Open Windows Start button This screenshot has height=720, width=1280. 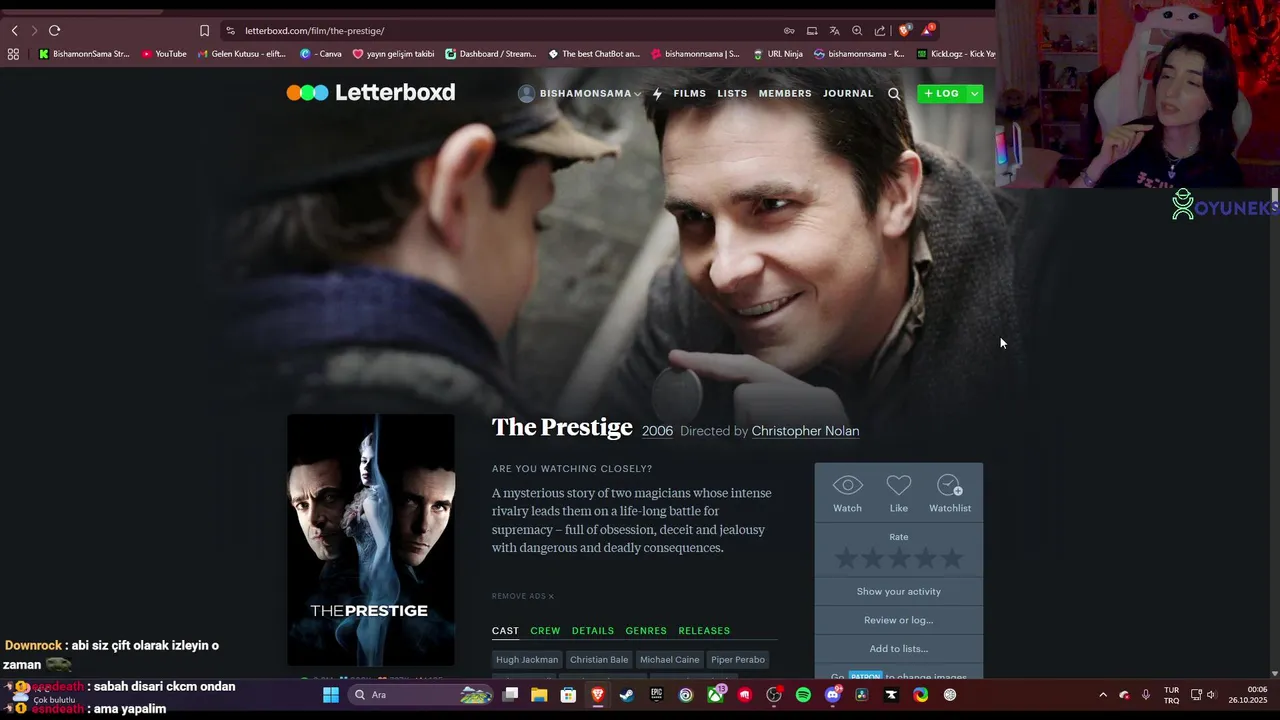[x=331, y=695]
